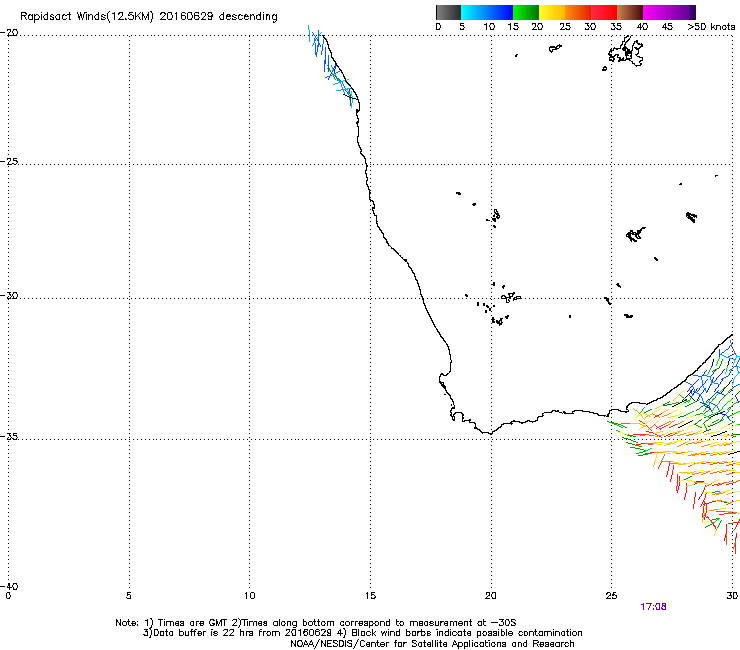Image resolution: width=740 pixels, height=650 pixels.
Task: Click the "-20" latitude axis label
Action: pyautogui.click(x=9, y=33)
